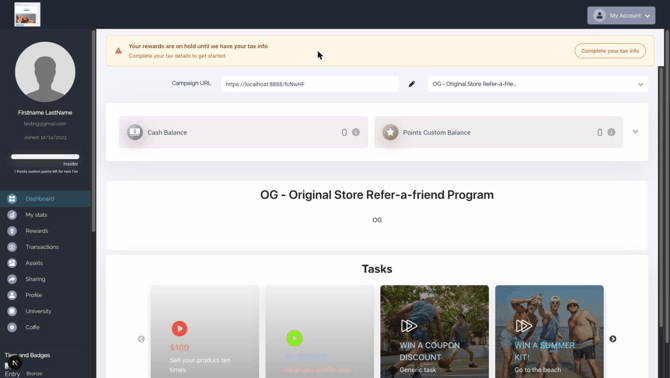Image resolution: width=670 pixels, height=378 pixels.
Task: Click the Cash Balance card
Action: pos(243,132)
